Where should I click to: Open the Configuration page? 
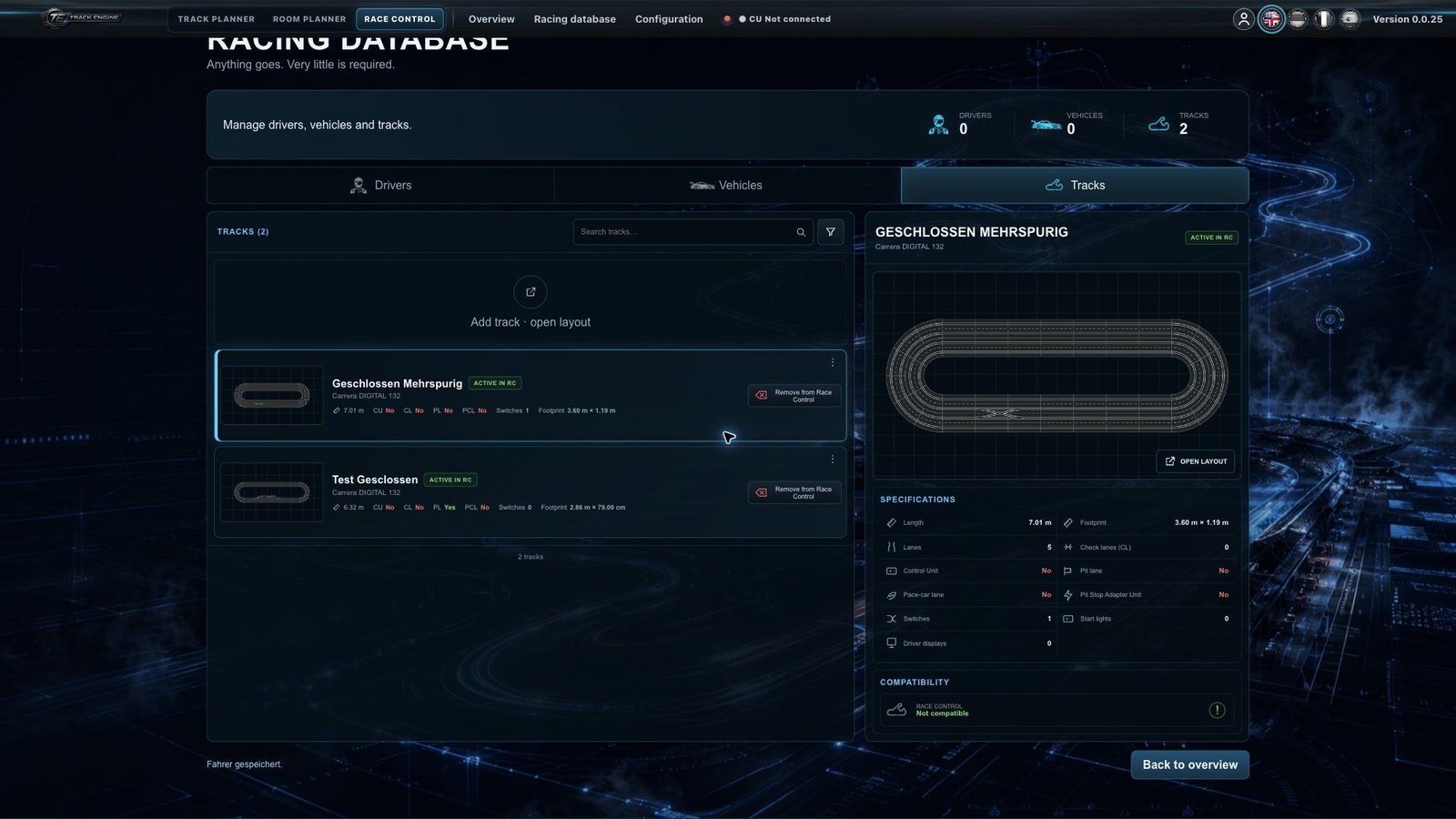(x=669, y=19)
